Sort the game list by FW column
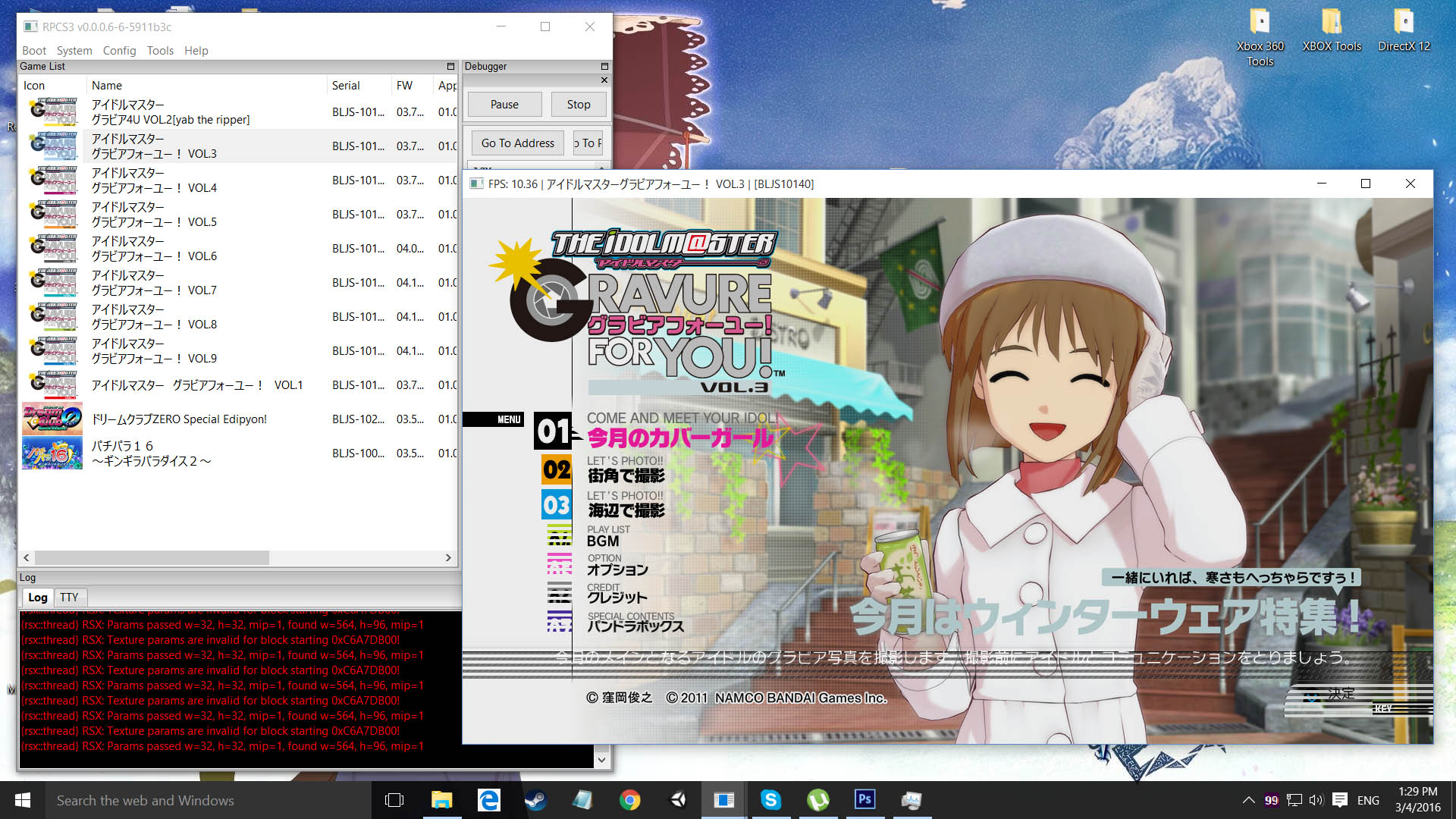Screen dimensions: 1456x819 pyautogui.click(x=412, y=85)
